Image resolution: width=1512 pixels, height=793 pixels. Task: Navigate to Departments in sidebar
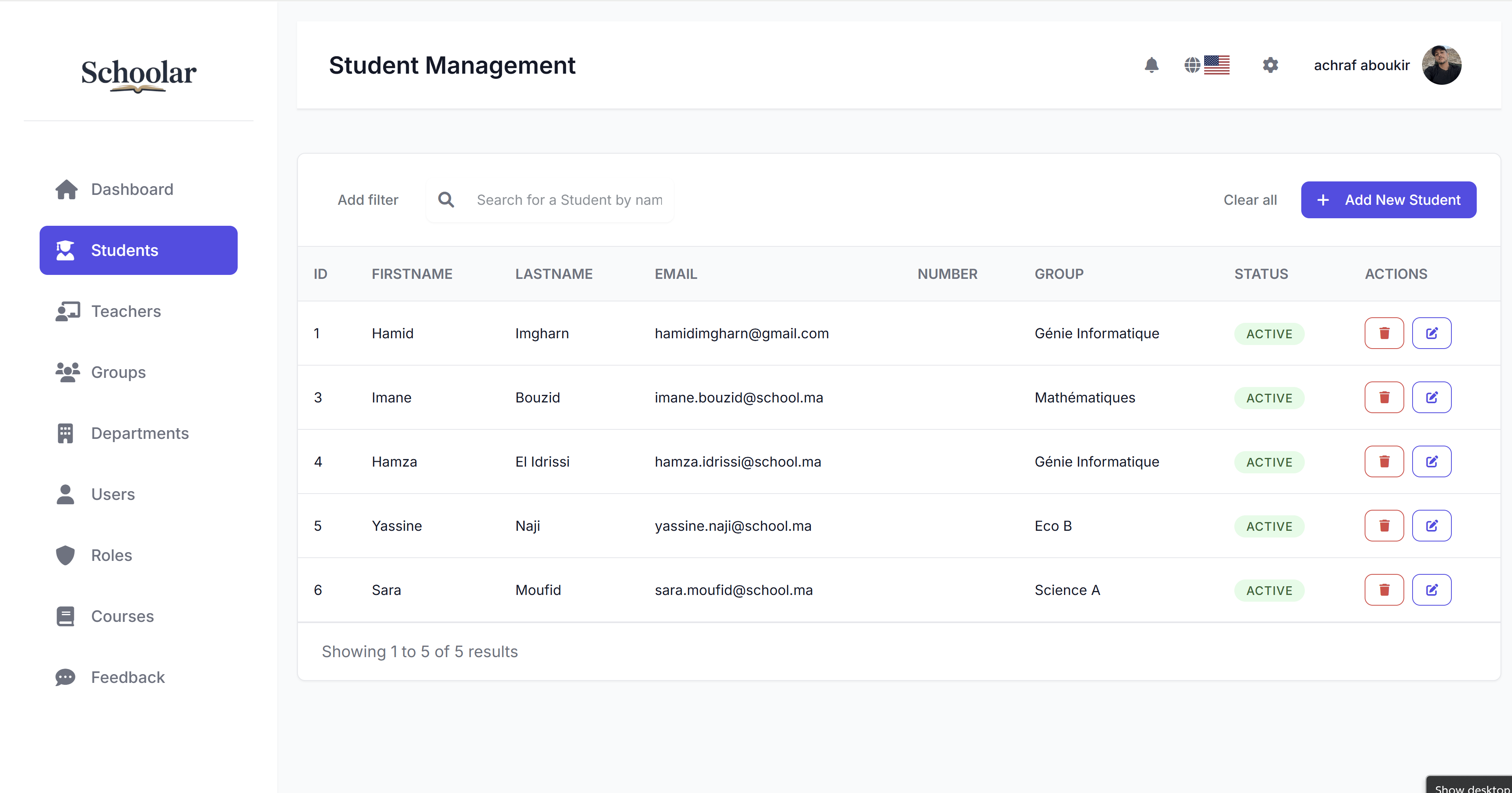pos(139,433)
